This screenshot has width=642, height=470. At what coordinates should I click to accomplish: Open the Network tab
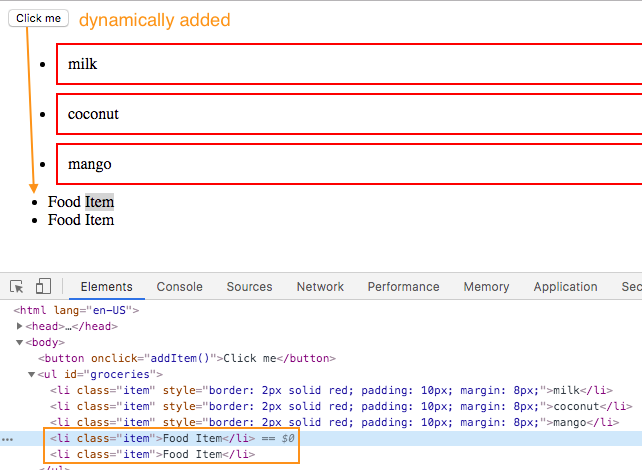(320, 287)
